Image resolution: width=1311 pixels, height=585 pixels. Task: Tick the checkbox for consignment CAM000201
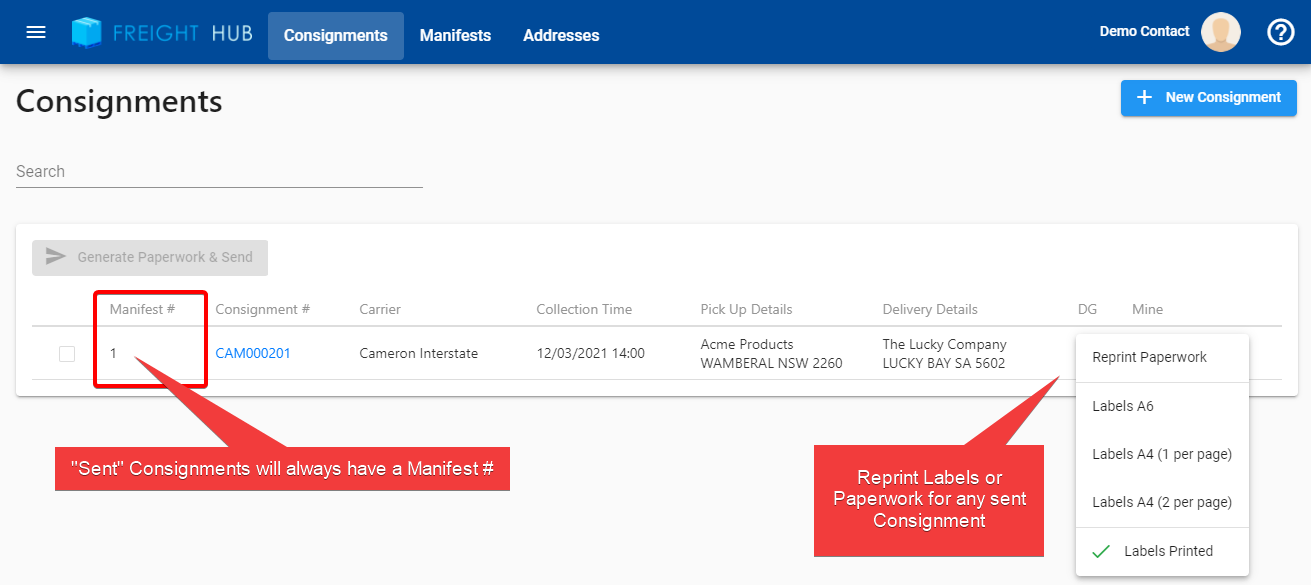67,353
